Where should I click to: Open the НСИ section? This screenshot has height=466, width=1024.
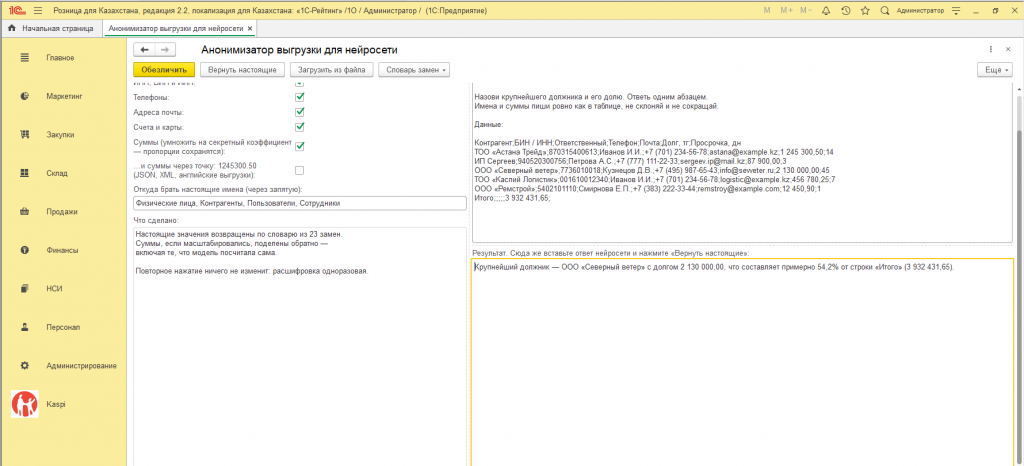(54, 288)
